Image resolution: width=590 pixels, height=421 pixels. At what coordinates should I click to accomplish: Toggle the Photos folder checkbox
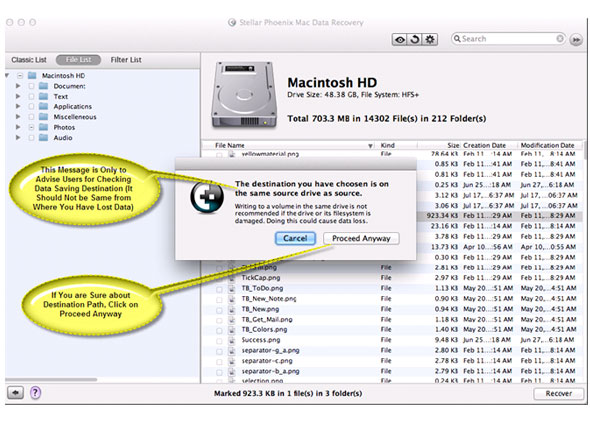pyautogui.click(x=31, y=127)
